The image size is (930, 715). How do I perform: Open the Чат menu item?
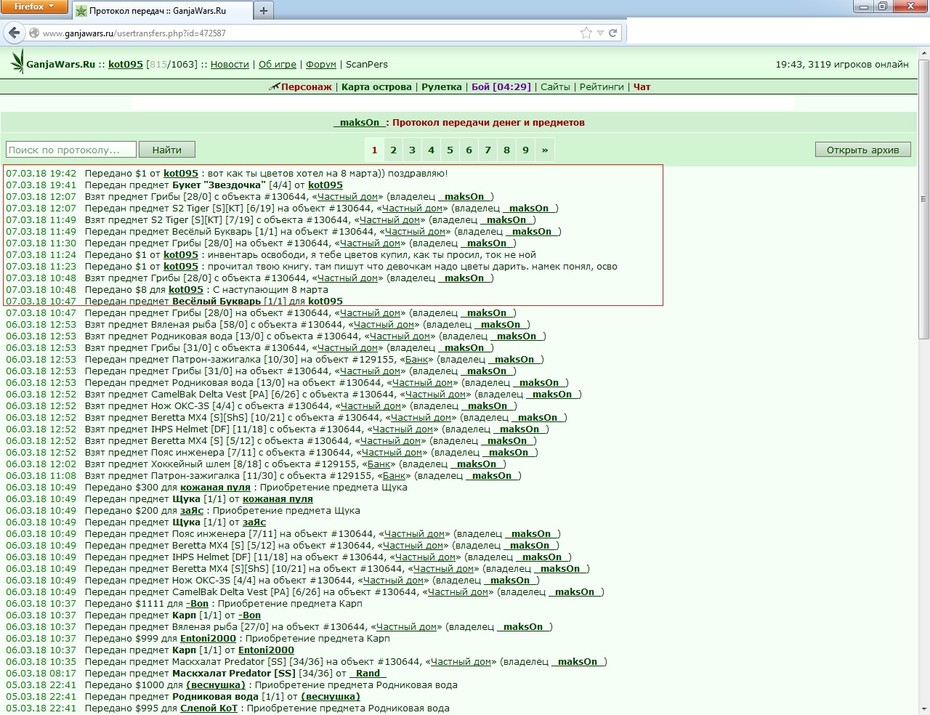pos(642,87)
